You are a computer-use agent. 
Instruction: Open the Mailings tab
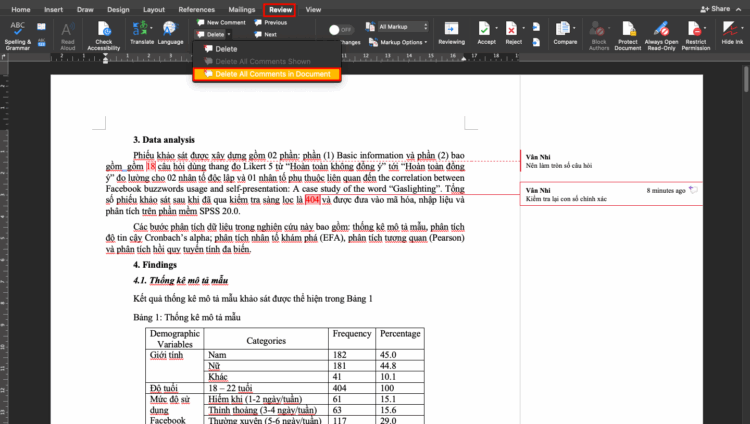pos(241,9)
